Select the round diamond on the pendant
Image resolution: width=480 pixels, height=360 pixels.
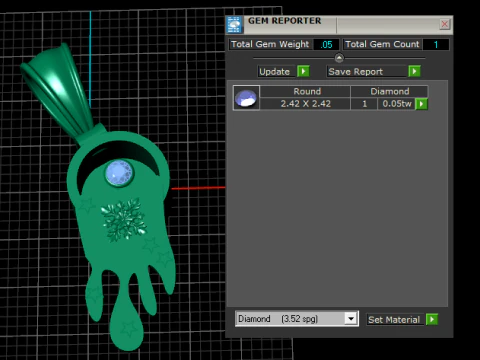119,173
